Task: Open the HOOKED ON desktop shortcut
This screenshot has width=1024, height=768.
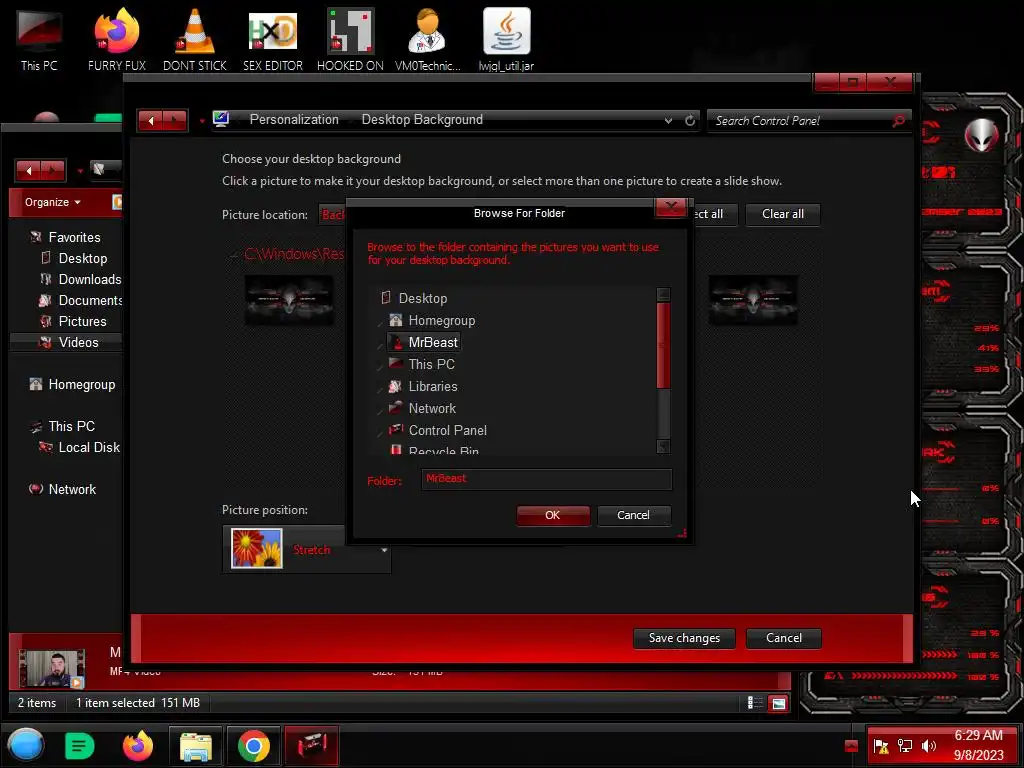Action: click(x=350, y=39)
